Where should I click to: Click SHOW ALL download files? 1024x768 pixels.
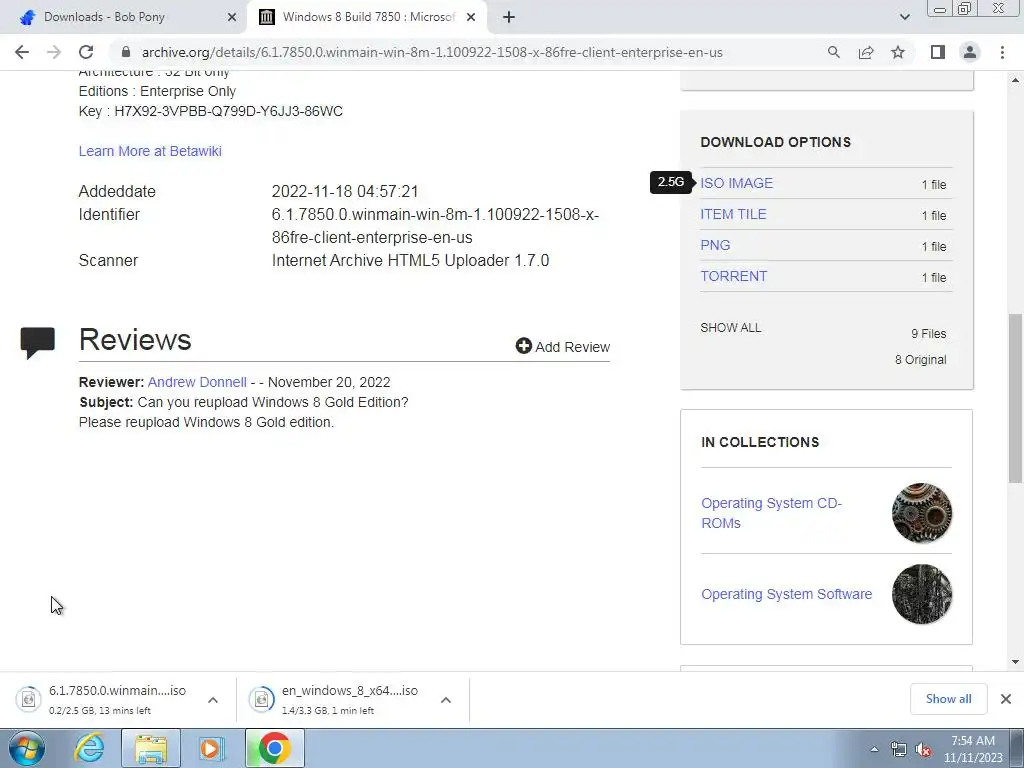click(x=731, y=328)
